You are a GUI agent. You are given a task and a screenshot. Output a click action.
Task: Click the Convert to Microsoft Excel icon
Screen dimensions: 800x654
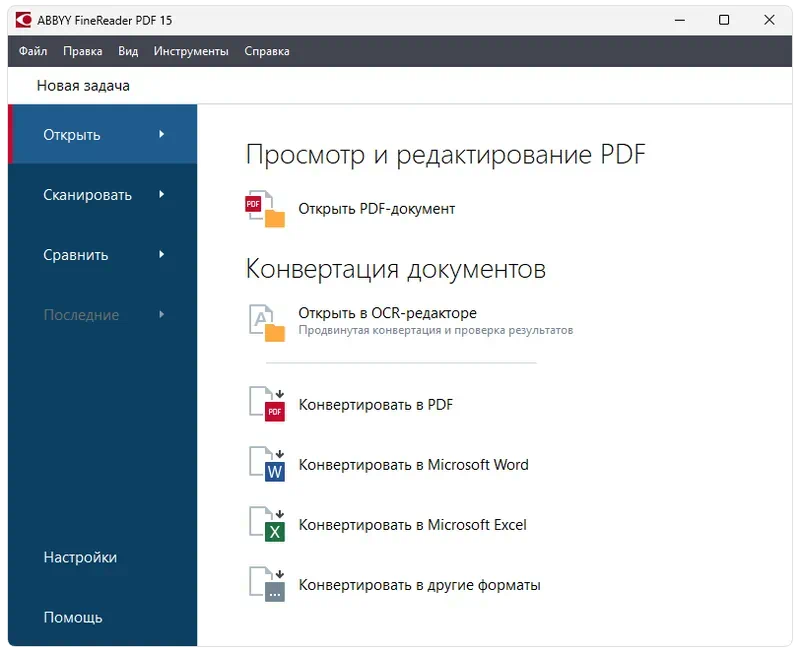pyautogui.click(x=267, y=524)
